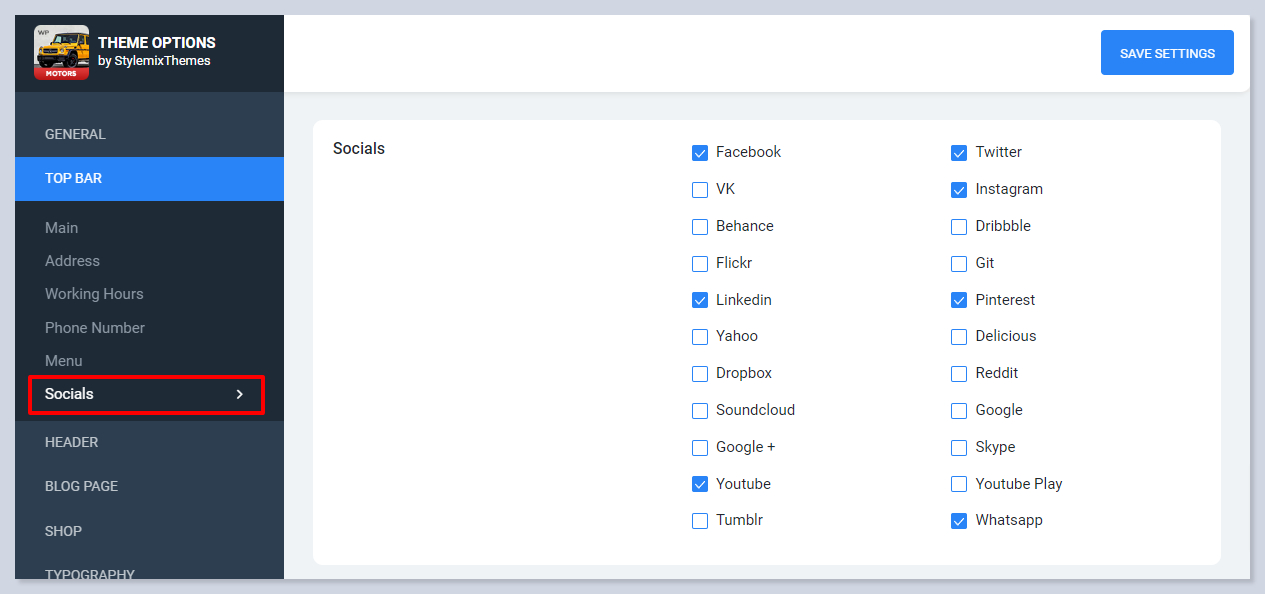Select the Phone Number submenu item
Image resolution: width=1265 pixels, height=594 pixels.
point(95,328)
